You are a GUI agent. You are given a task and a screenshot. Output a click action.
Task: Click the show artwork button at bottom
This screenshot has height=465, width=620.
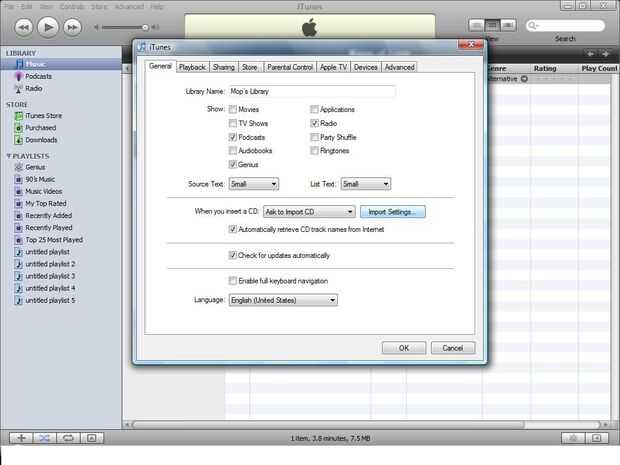coord(92,438)
